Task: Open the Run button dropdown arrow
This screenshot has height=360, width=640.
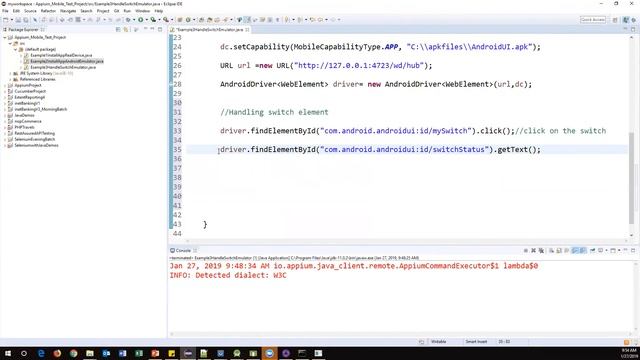Action: coord(146,20)
